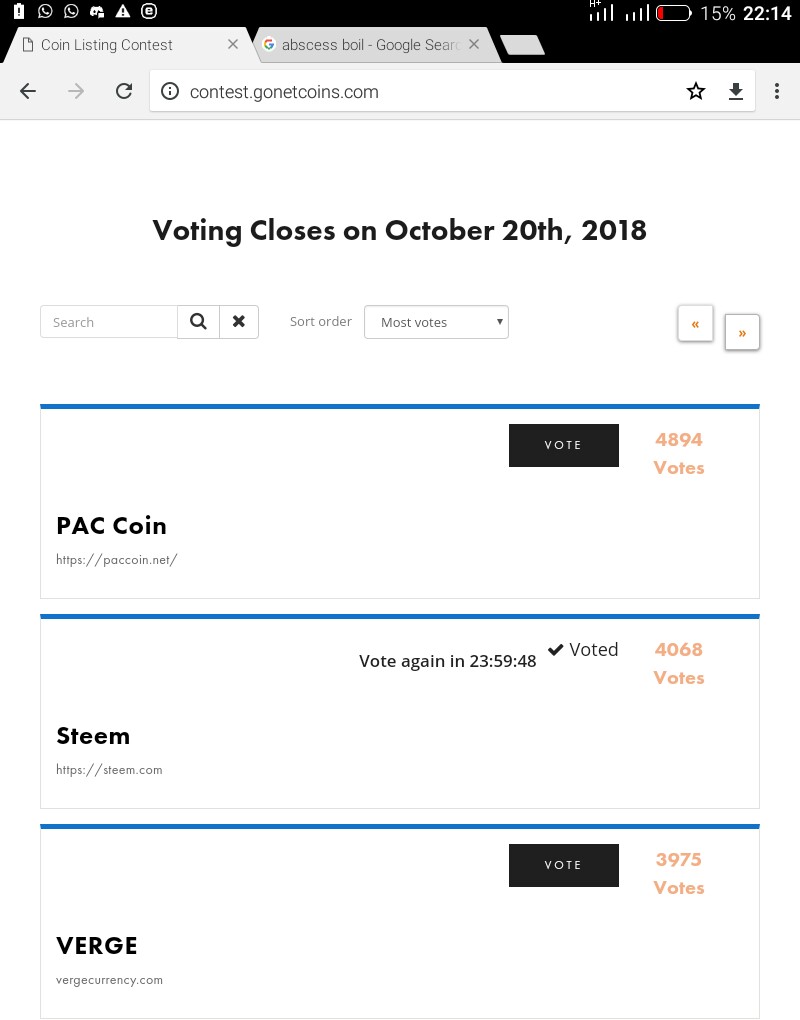View site info icon in address bar
The height and width of the screenshot is (1020, 800).
170,92
